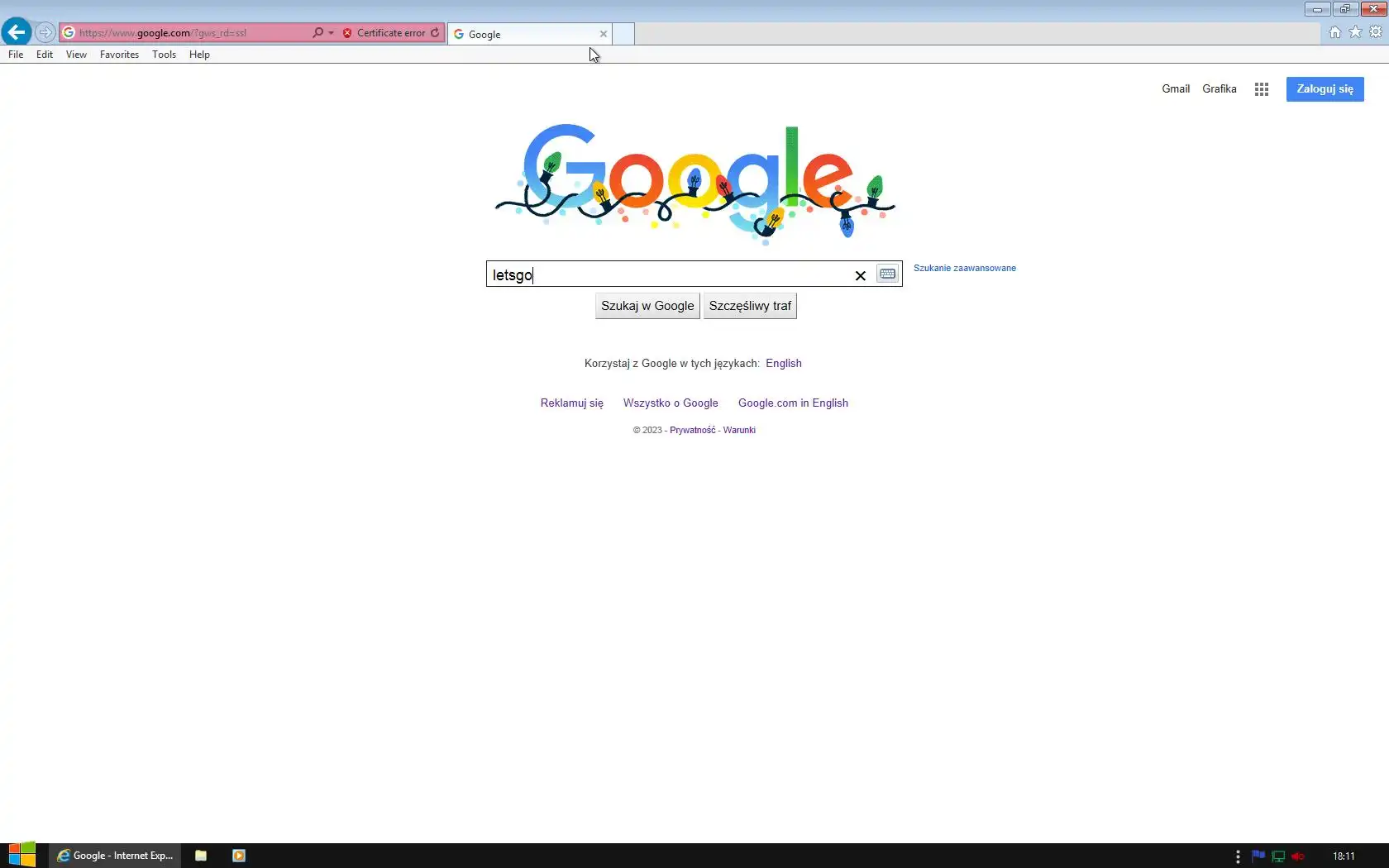Screen dimensions: 1389x868
Task: Click the muted volume tray icon
Action: [x=1298, y=856]
